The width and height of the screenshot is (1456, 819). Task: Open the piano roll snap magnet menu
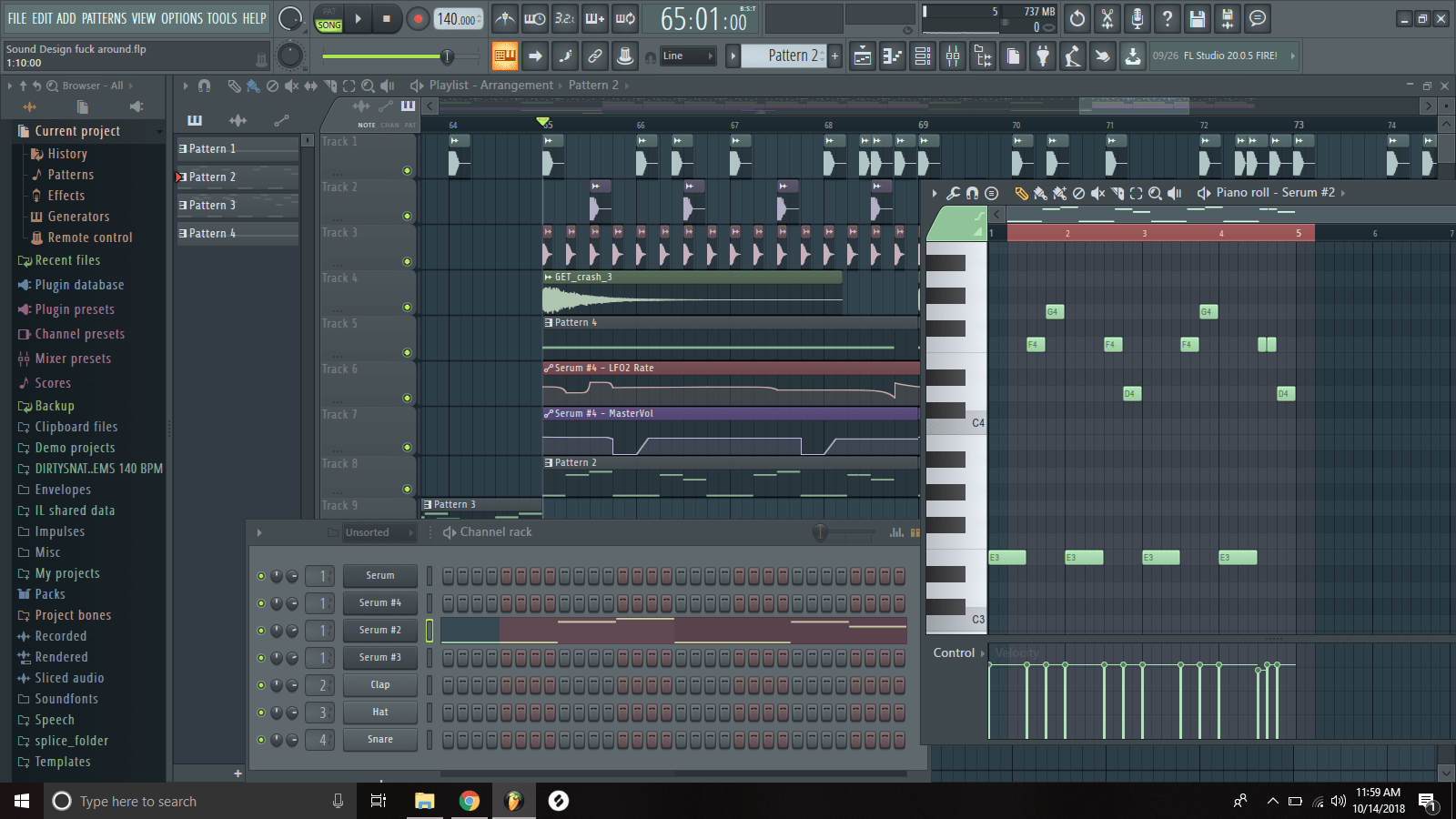coord(972,193)
